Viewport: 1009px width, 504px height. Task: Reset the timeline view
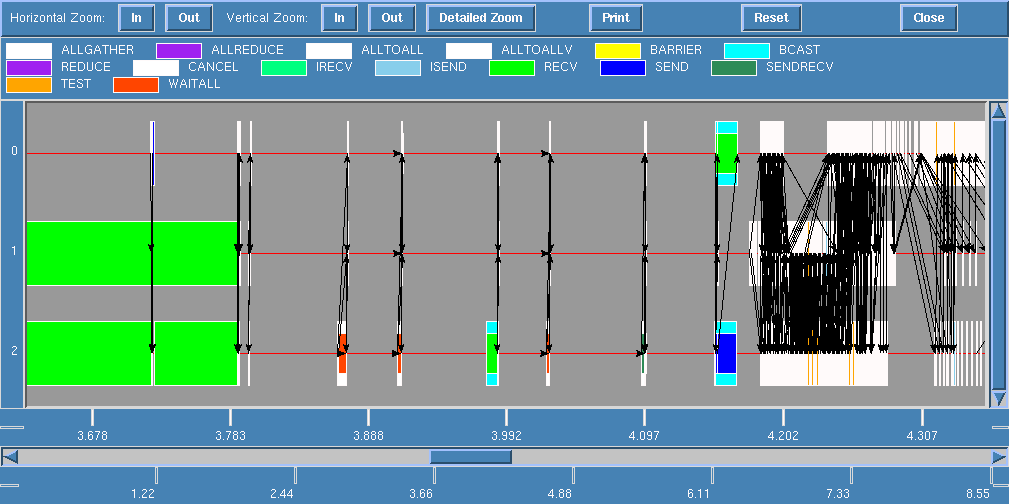771,18
